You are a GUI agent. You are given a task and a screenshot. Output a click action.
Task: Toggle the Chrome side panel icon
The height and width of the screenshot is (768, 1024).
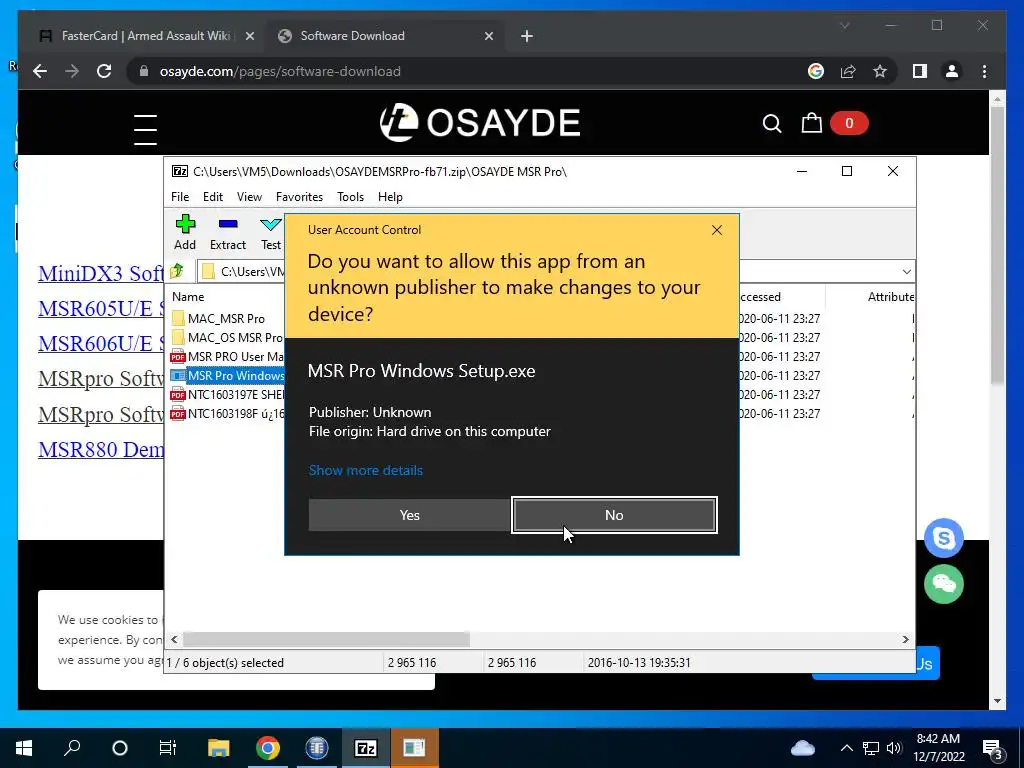click(920, 71)
